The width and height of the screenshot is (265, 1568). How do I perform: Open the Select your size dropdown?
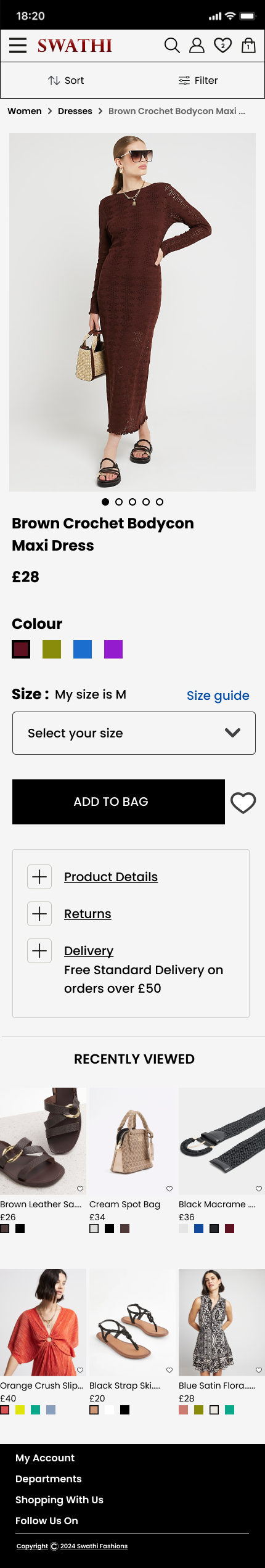pos(134,733)
